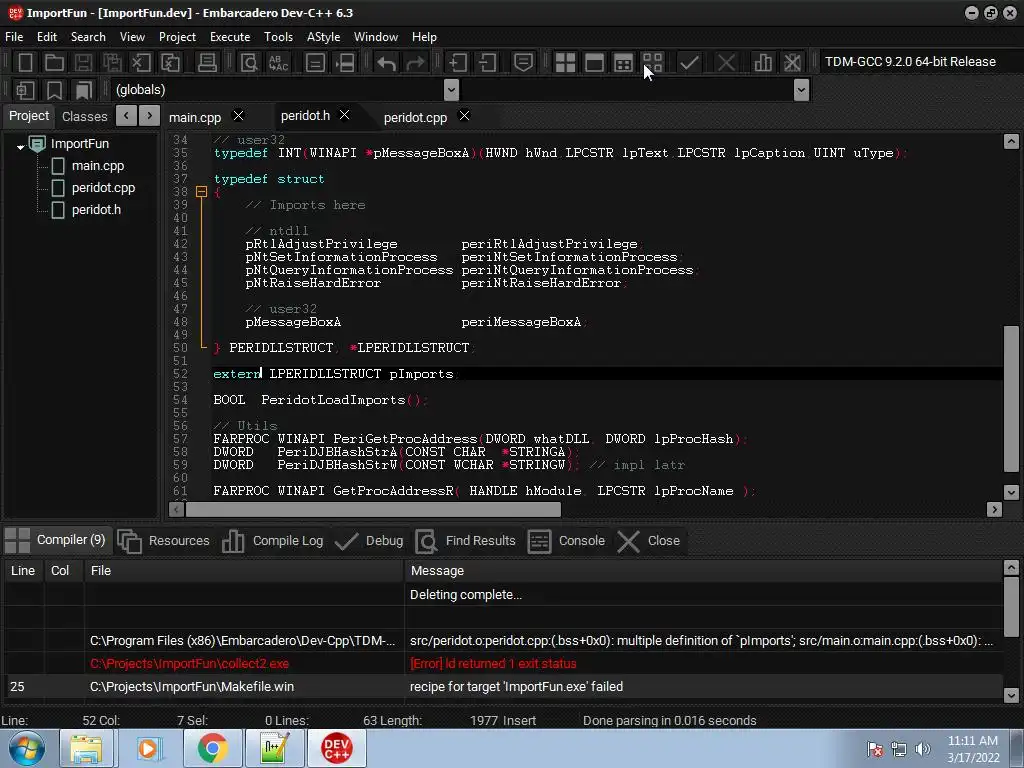Select peridot.h in project tree
The image size is (1024, 768).
click(x=96, y=210)
